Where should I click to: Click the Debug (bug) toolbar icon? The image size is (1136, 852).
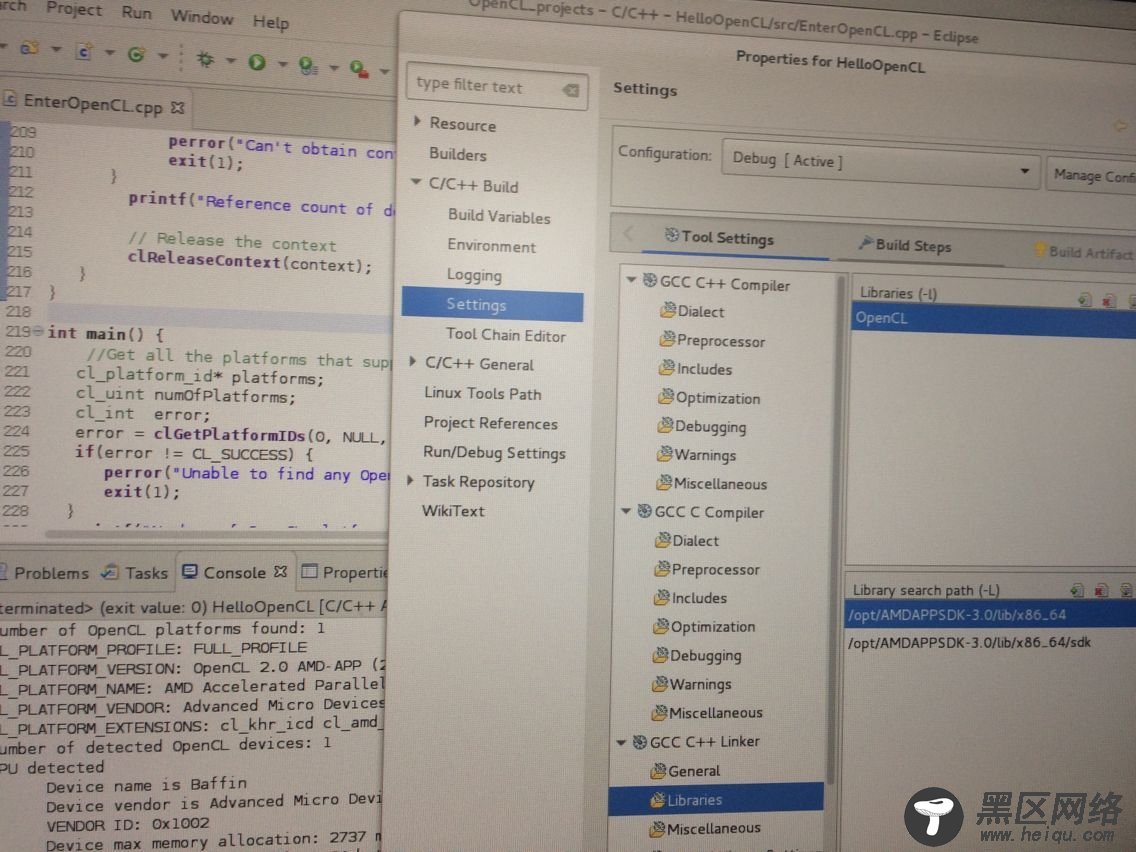(206, 59)
